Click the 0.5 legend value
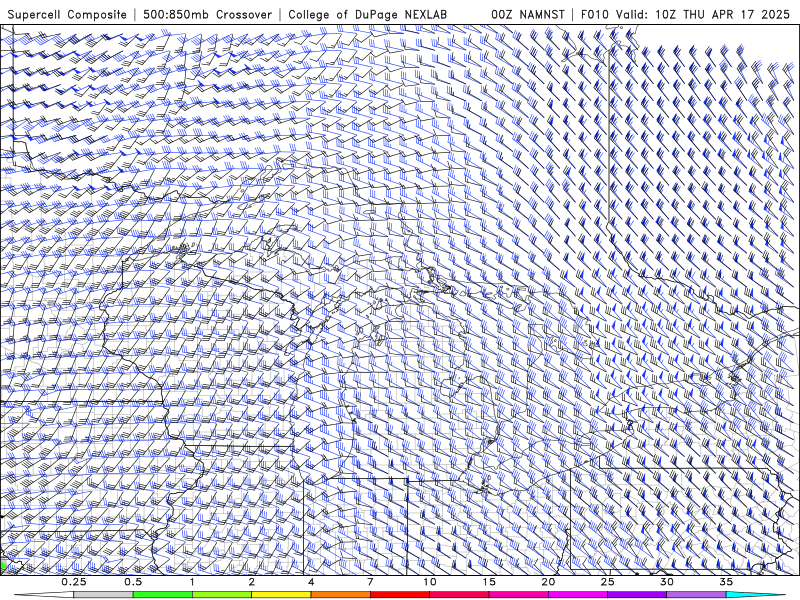800x600 pixels. pos(133,582)
